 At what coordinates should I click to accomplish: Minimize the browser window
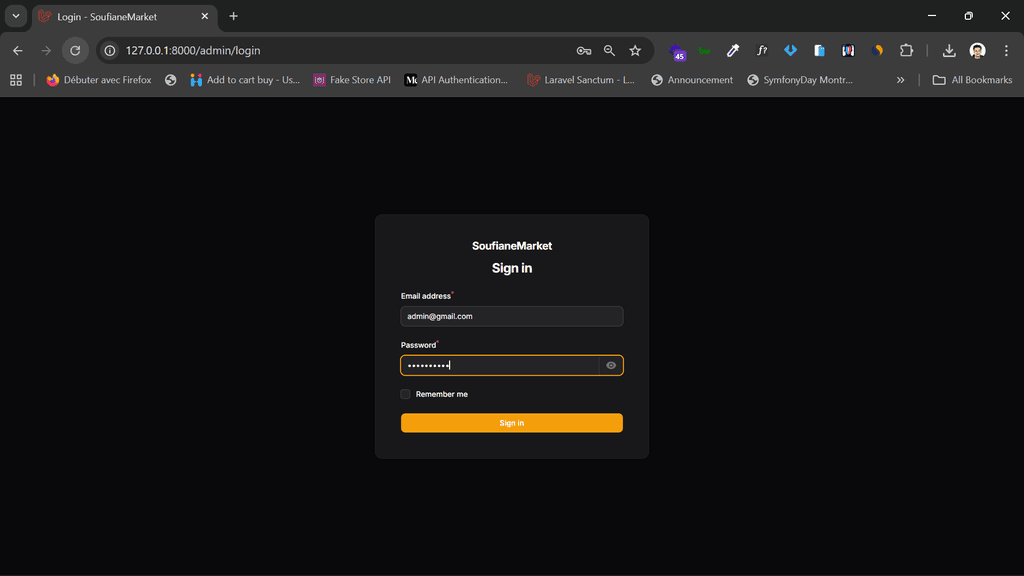coord(932,16)
